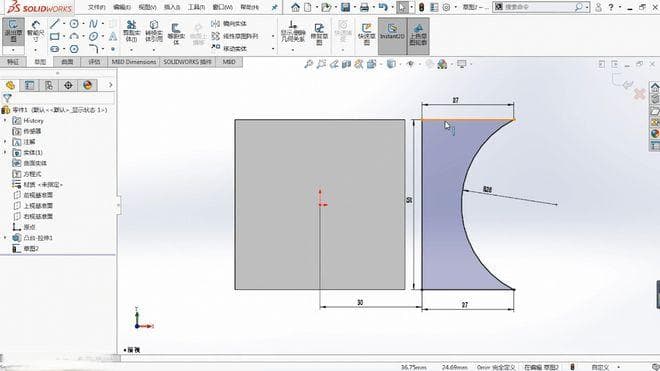
Task: Open the Smart Dimension dropdown arrow
Action: click(36, 50)
